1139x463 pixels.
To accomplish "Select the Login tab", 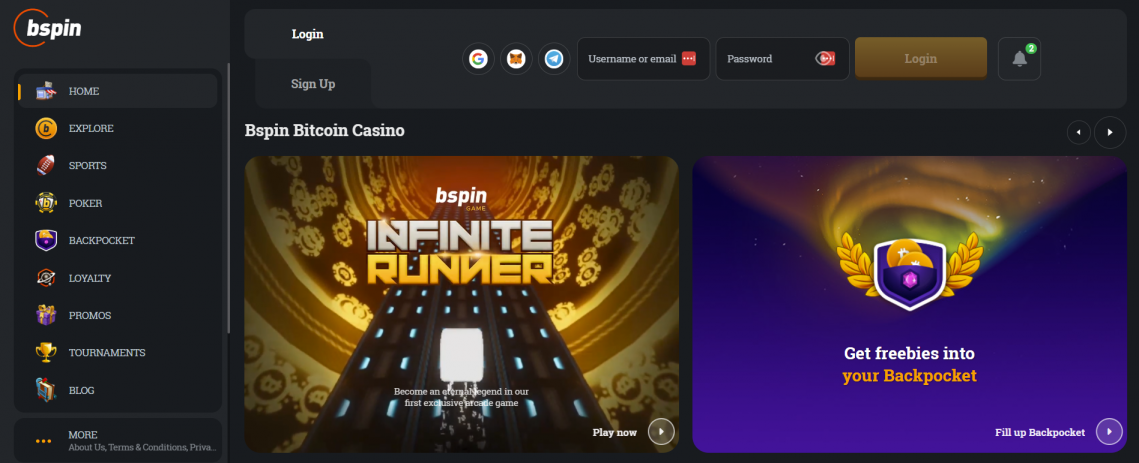I will click(308, 34).
